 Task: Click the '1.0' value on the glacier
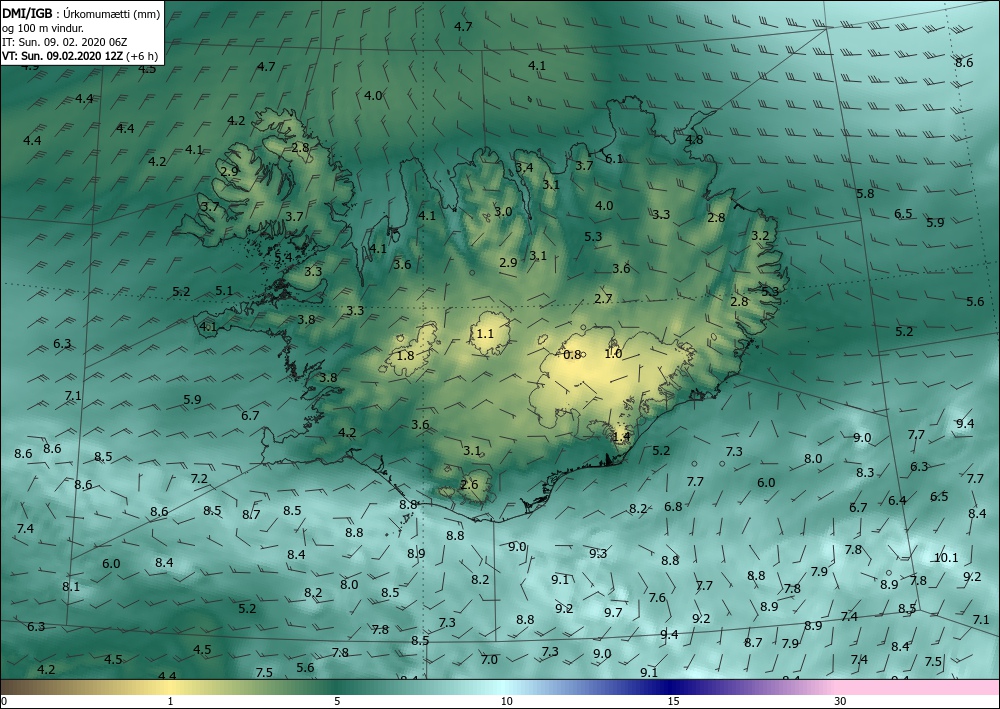(613, 353)
